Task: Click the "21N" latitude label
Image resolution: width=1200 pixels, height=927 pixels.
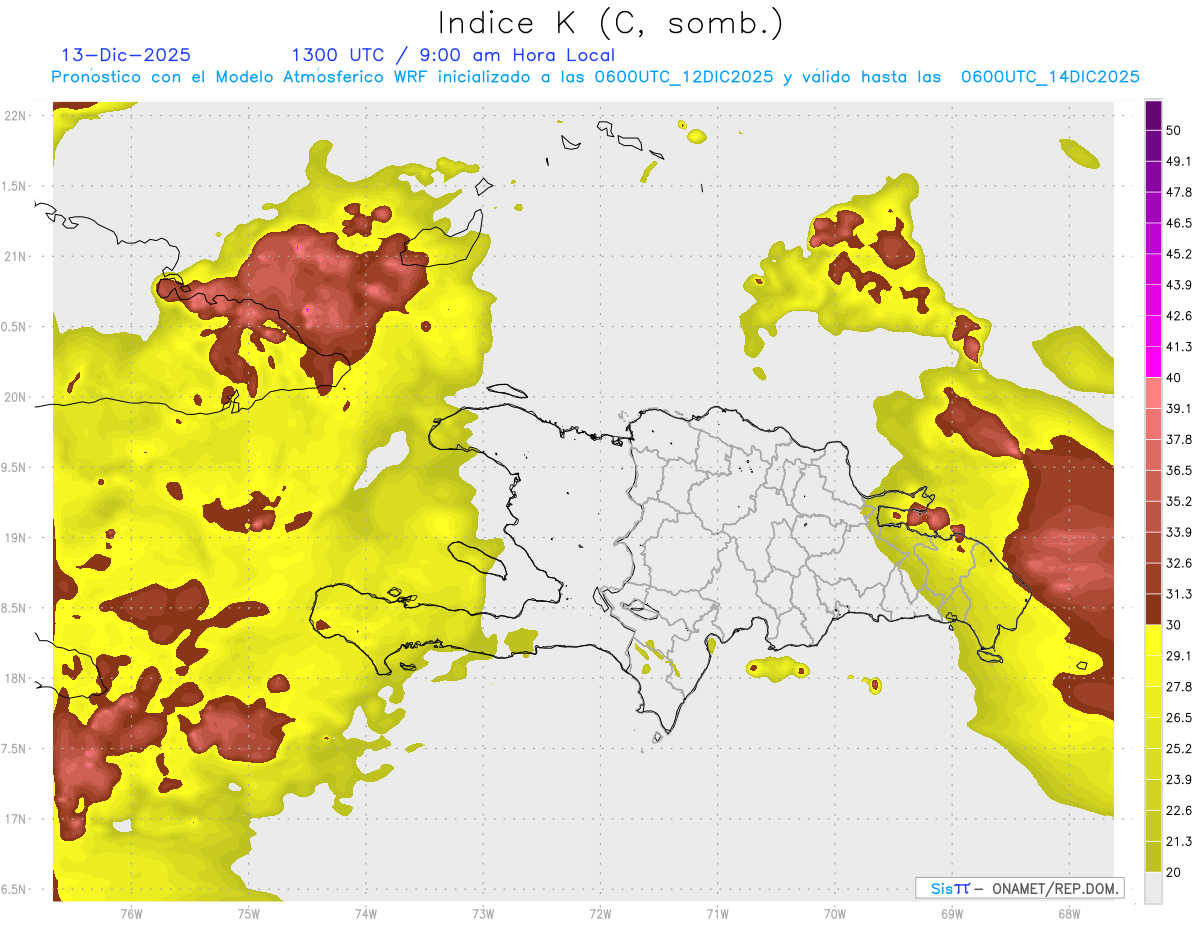Action: tap(17, 256)
